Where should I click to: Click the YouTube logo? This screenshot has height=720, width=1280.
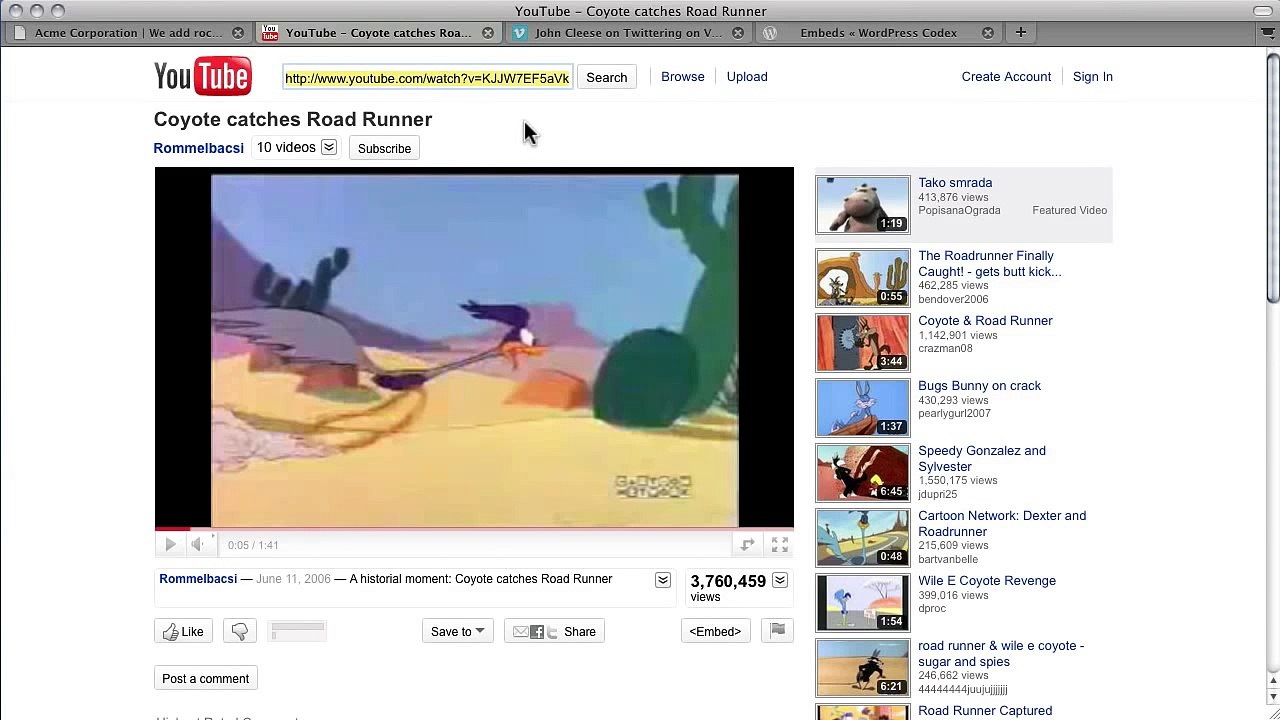pos(202,77)
